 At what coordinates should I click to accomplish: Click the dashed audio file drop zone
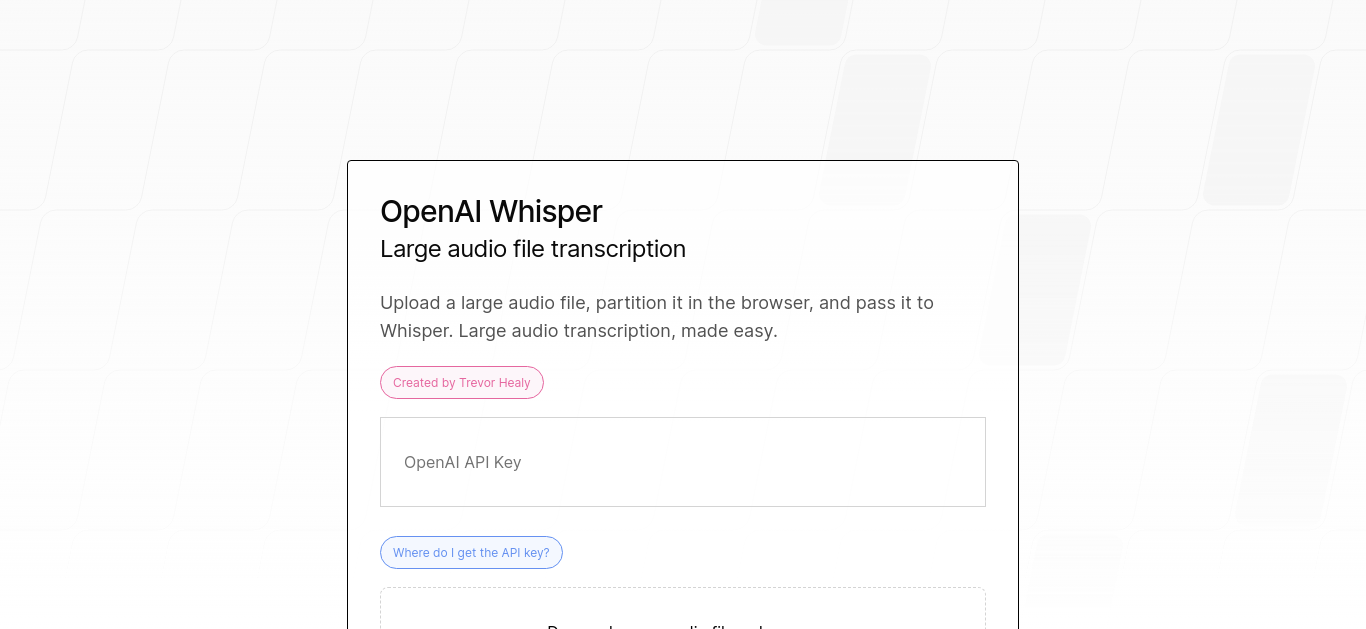click(683, 608)
